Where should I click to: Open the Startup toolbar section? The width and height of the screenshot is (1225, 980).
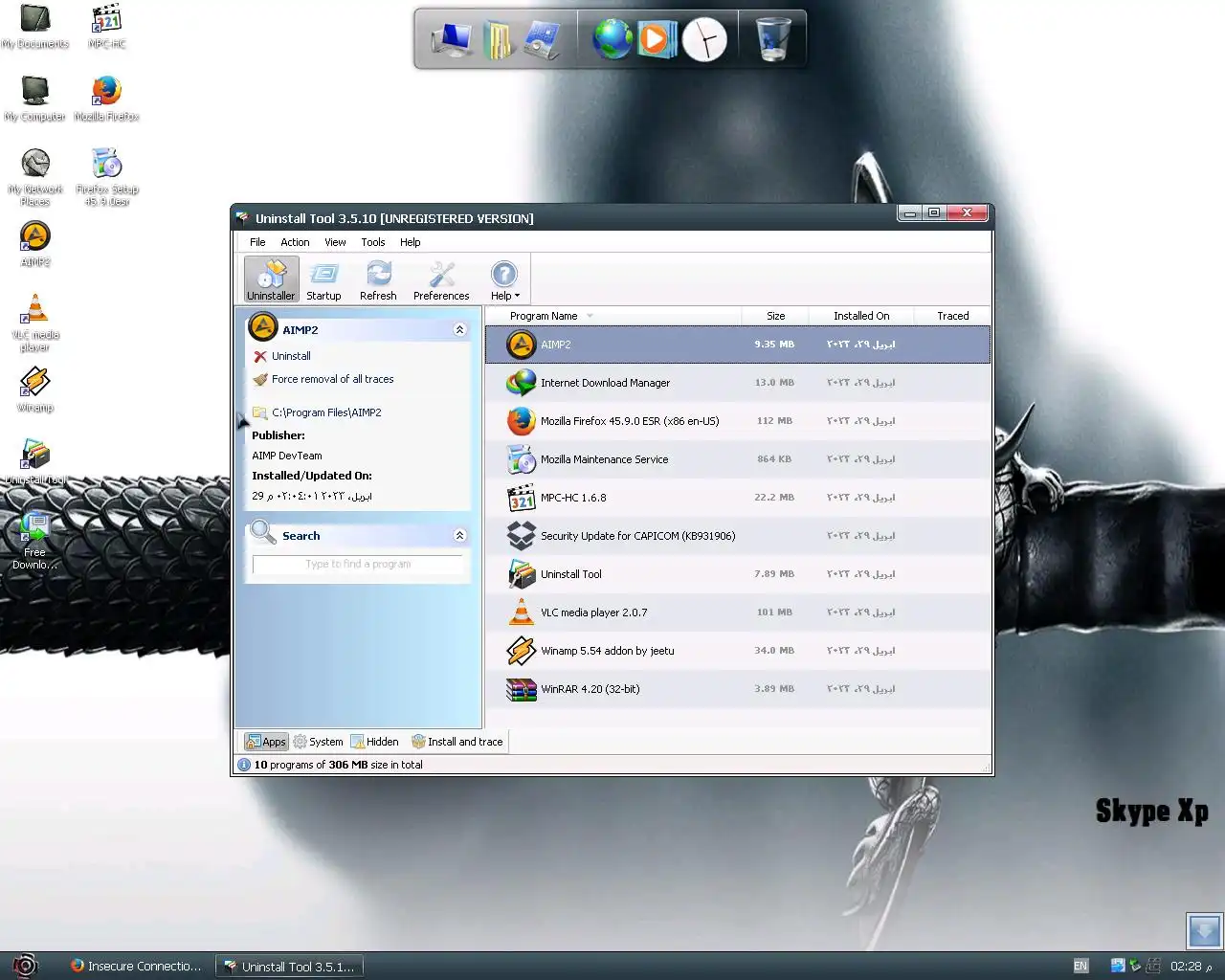(x=323, y=279)
